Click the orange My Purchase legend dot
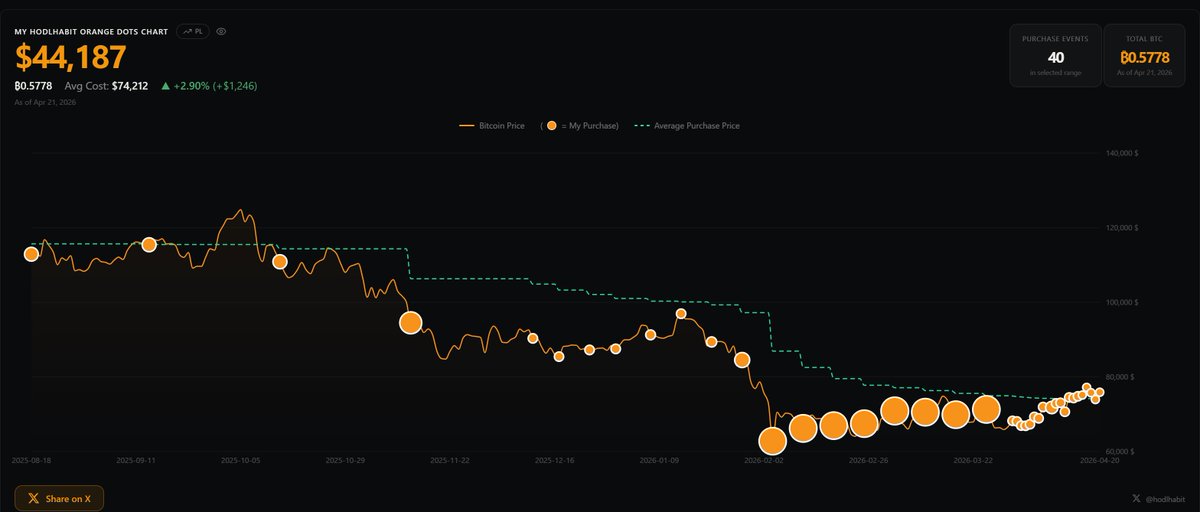Image resolution: width=1200 pixels, height=512 pixels. click(552, 126)
